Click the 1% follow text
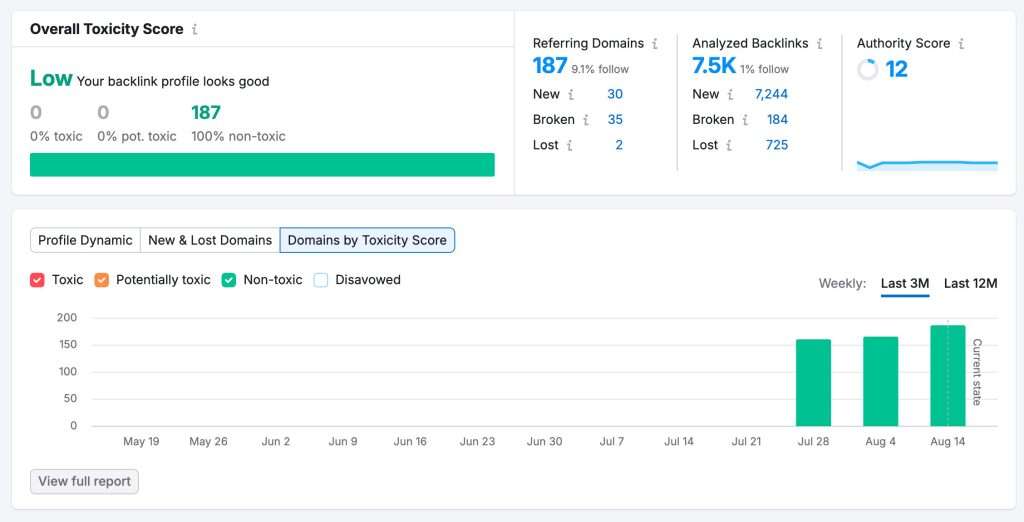This screenshot has height=522, width=1024. [x=764, y=69]
